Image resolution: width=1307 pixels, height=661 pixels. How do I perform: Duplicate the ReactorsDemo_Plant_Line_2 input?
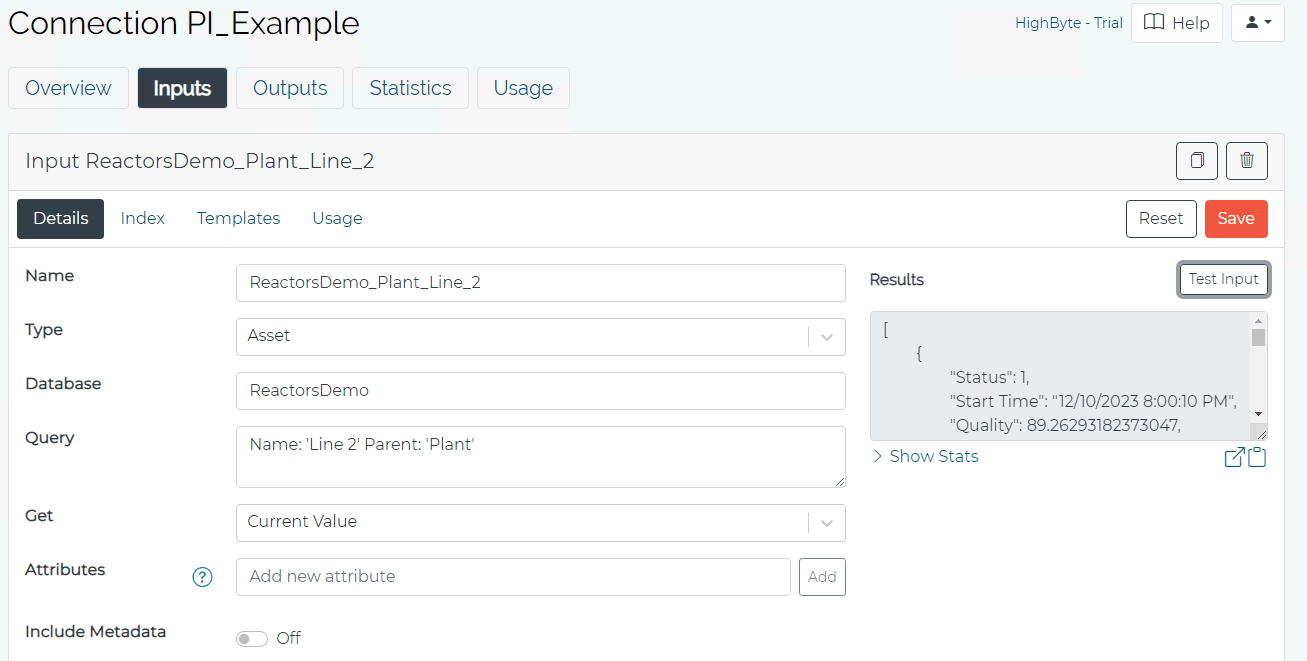pyautogui.click(x=1196, y=160)
